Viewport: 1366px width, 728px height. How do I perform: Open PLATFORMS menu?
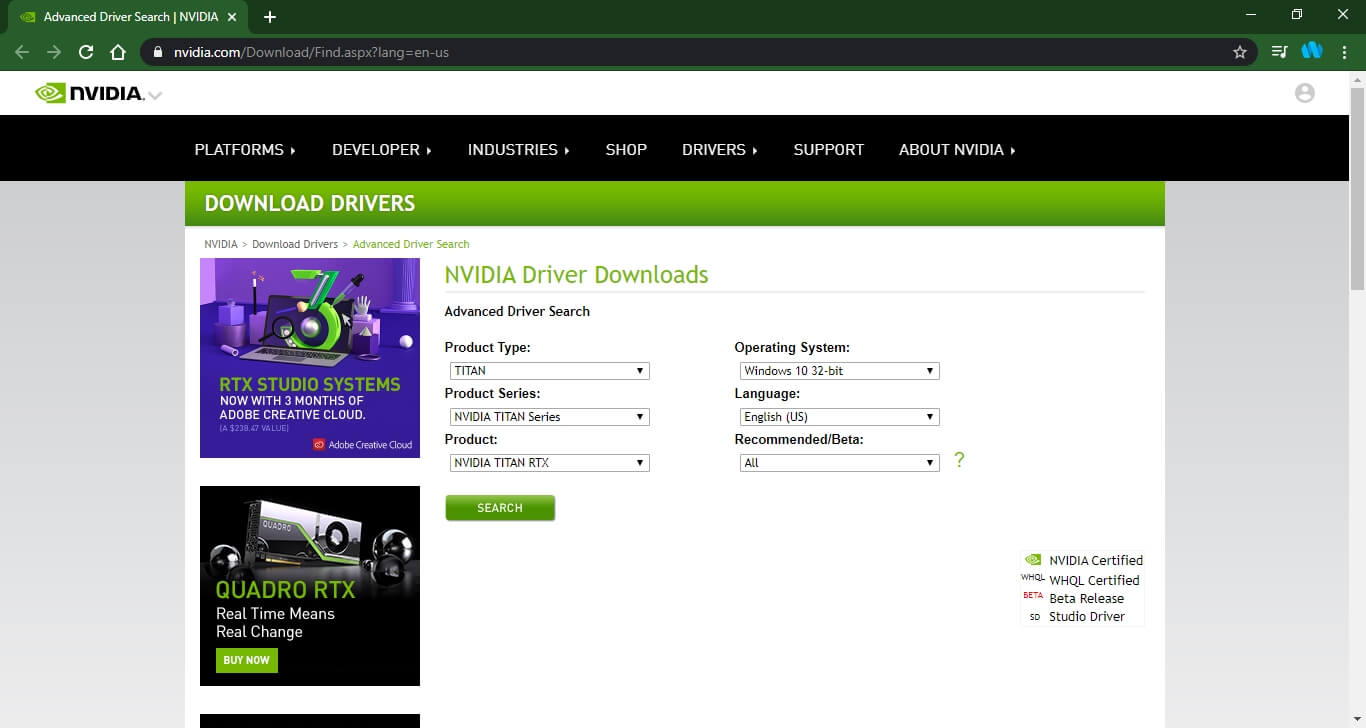pos(245,150)
